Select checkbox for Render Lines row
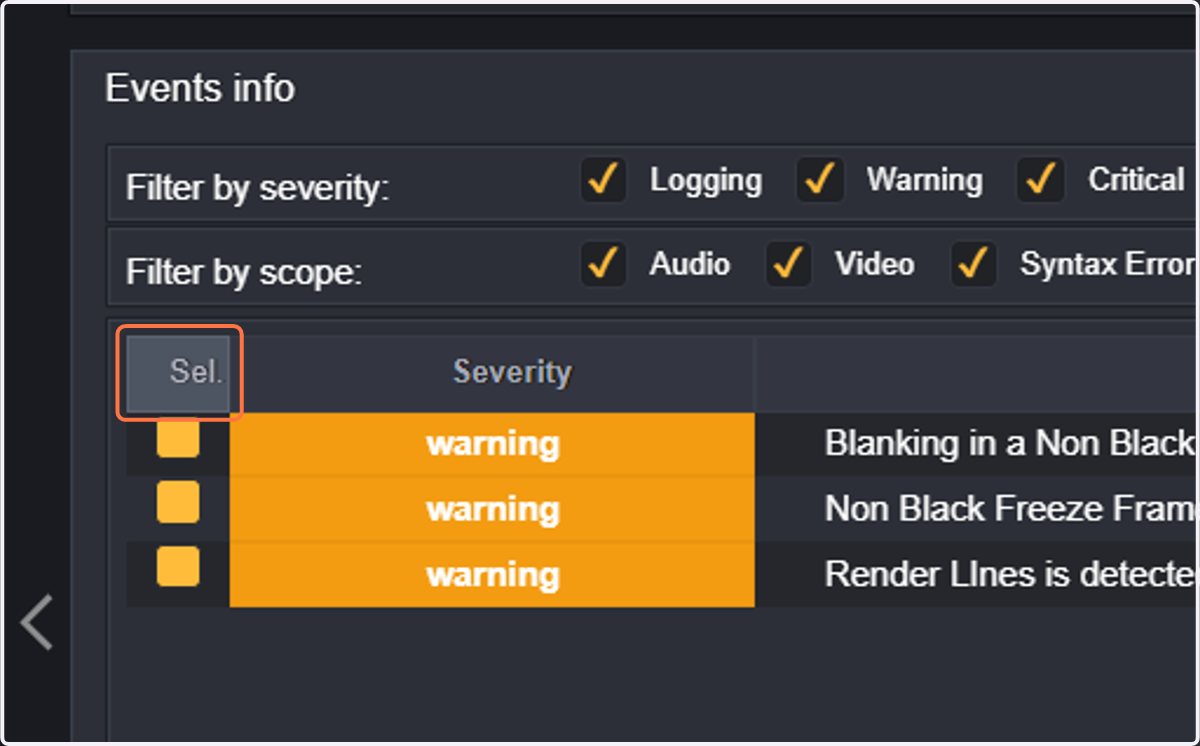1200x746 pixels. click(178, 566)
